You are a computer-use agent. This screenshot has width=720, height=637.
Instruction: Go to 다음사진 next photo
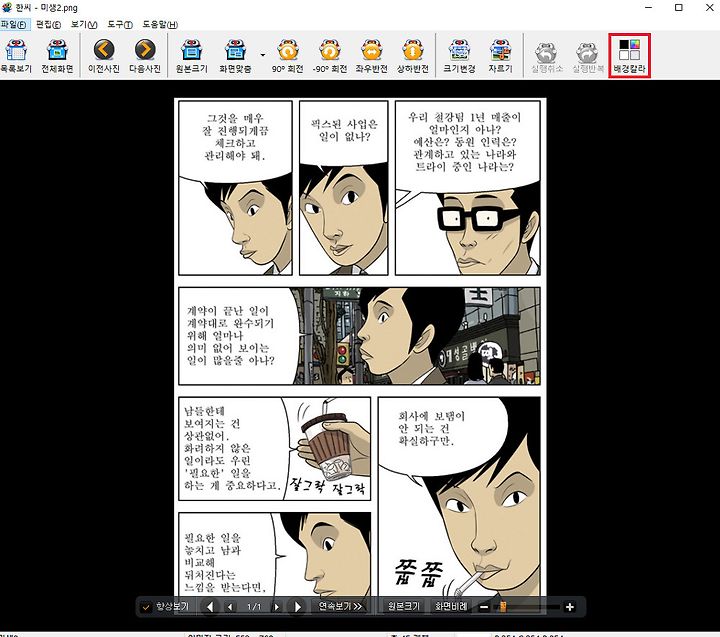tap(145, 56)
